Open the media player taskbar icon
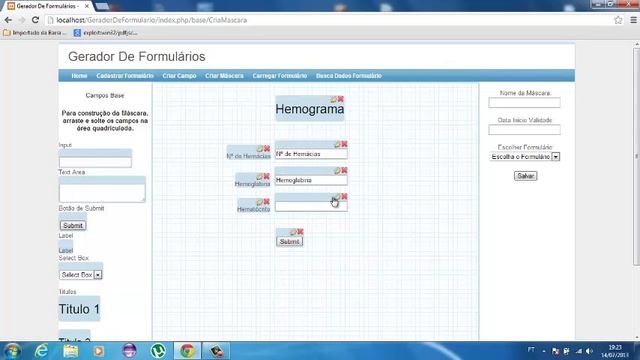Screen dimensions: 640x360 point(99,351)
